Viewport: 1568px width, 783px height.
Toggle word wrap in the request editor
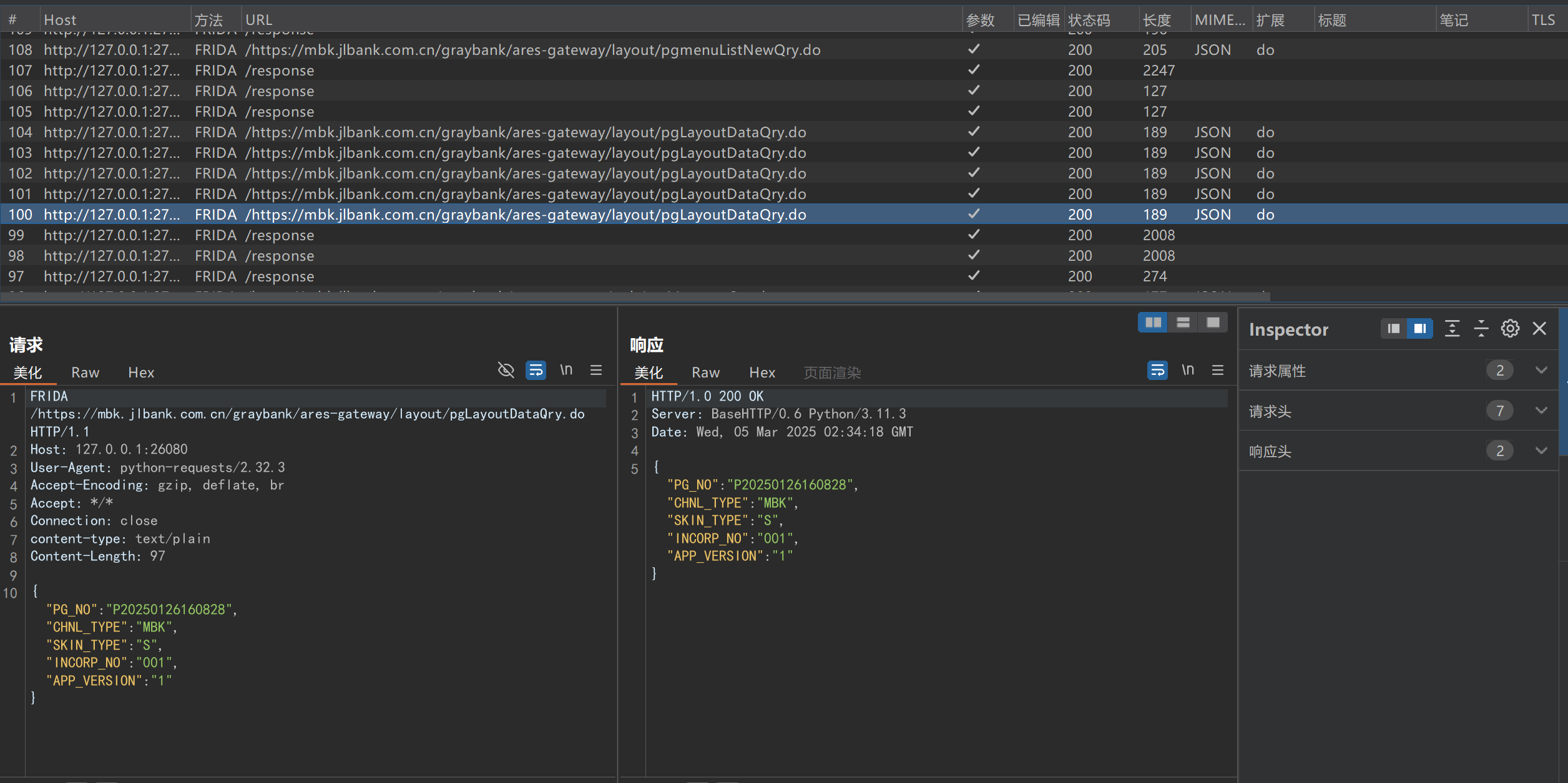point(536,371)
